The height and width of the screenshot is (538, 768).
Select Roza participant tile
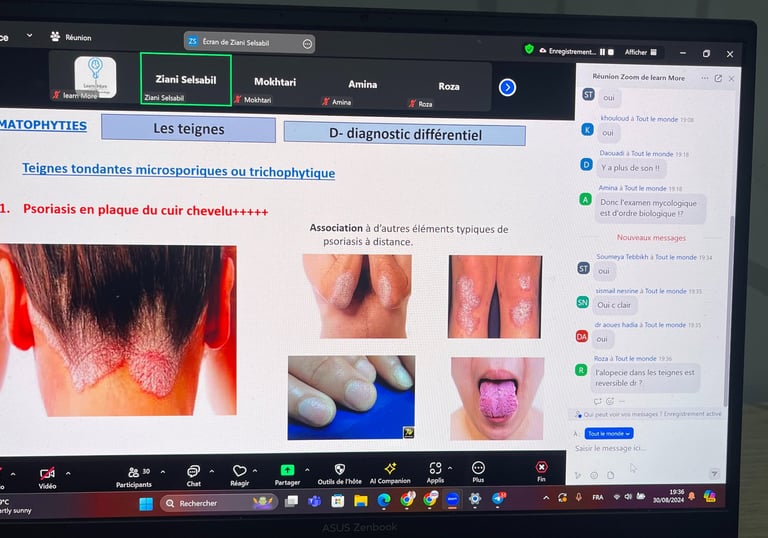coord(448,88)
